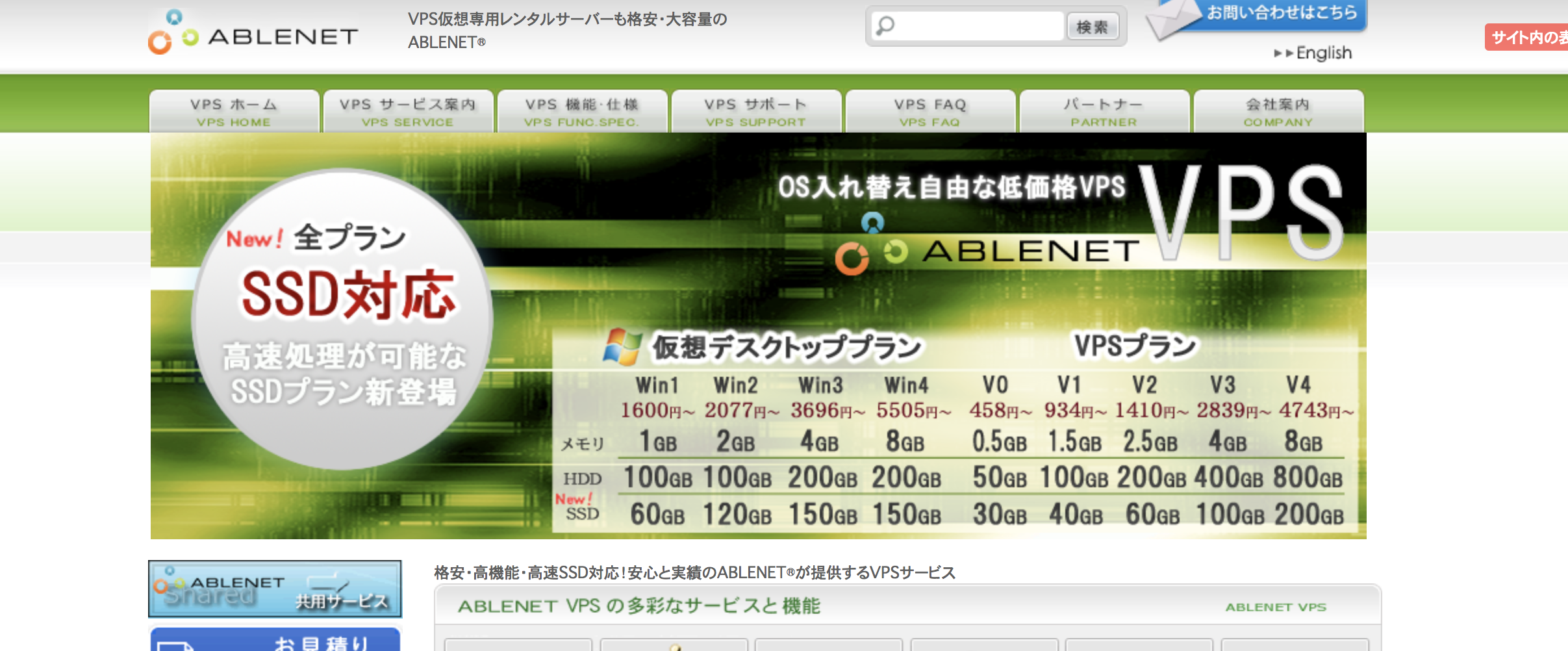Focus the site search input field
This screenshot has height=651, width=1568.
pos(967,26)
